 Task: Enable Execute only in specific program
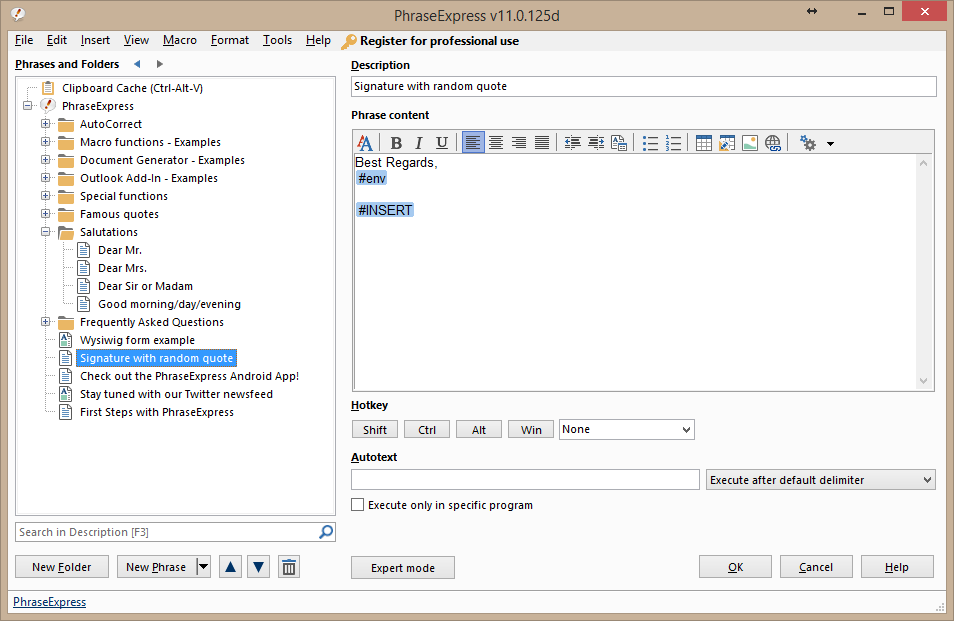tap(358, 505)
